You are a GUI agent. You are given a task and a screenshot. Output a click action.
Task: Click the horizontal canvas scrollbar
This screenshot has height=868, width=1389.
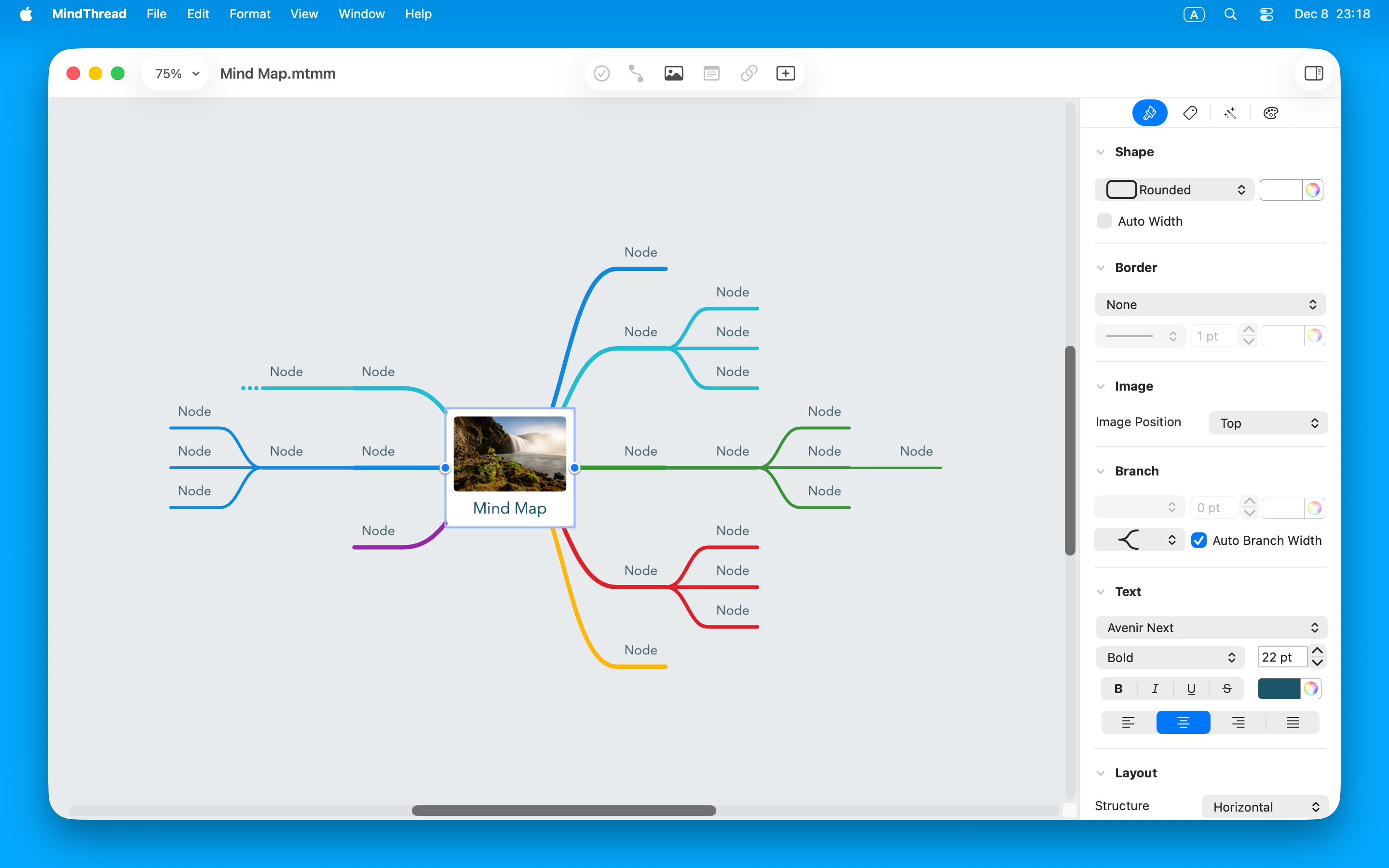click(564, 811)
